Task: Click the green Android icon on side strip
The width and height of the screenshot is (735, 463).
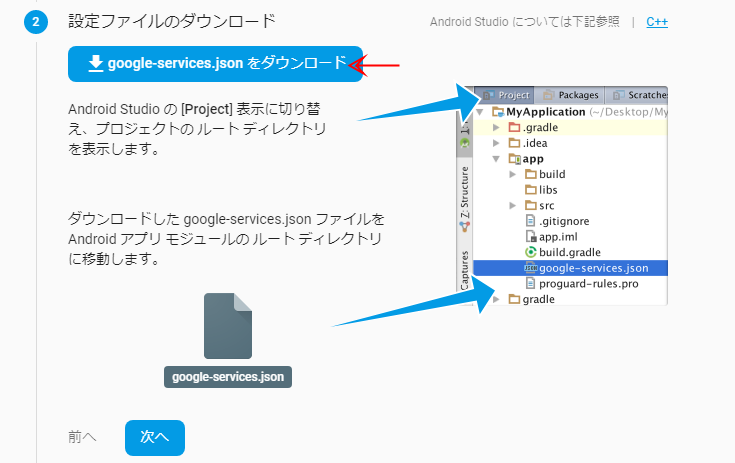Action: (x=465, y=143)
